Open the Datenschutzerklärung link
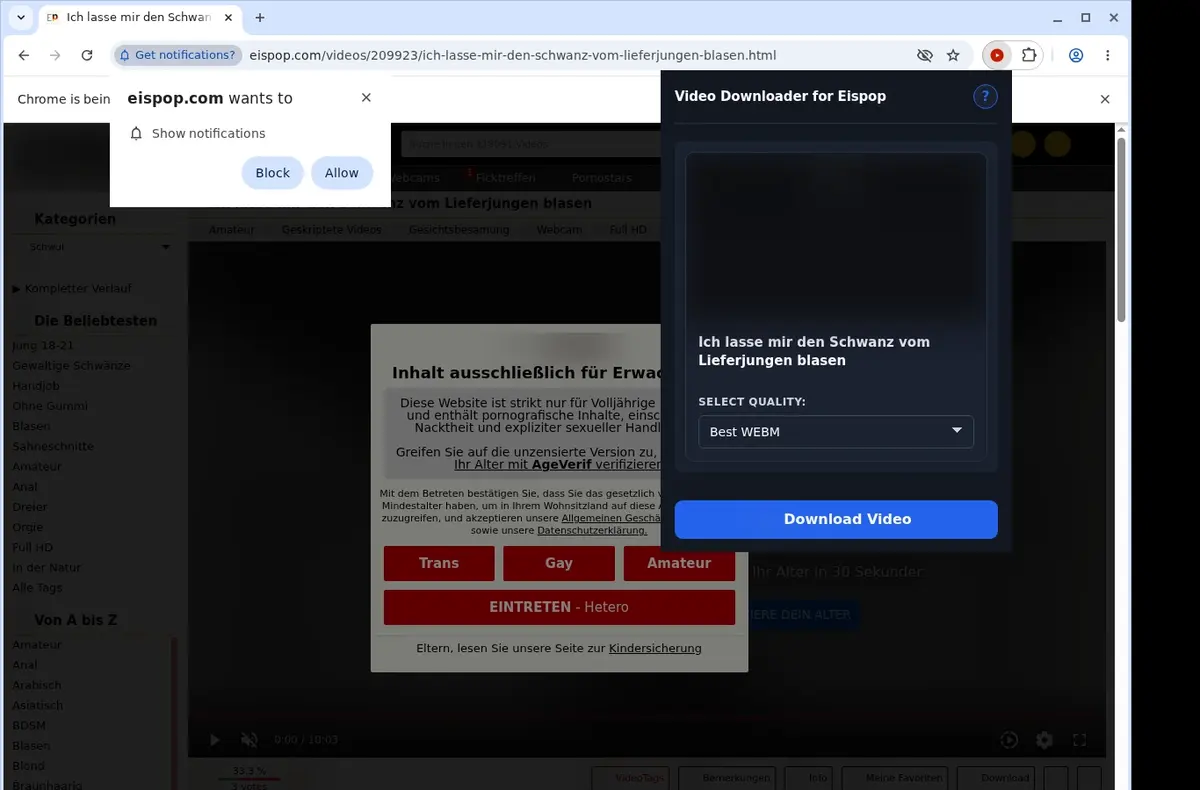1200x790 pixels. 592,530
